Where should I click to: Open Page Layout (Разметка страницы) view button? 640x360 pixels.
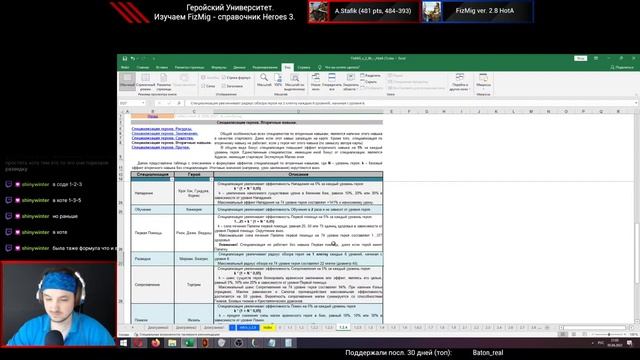coord(164,82)
